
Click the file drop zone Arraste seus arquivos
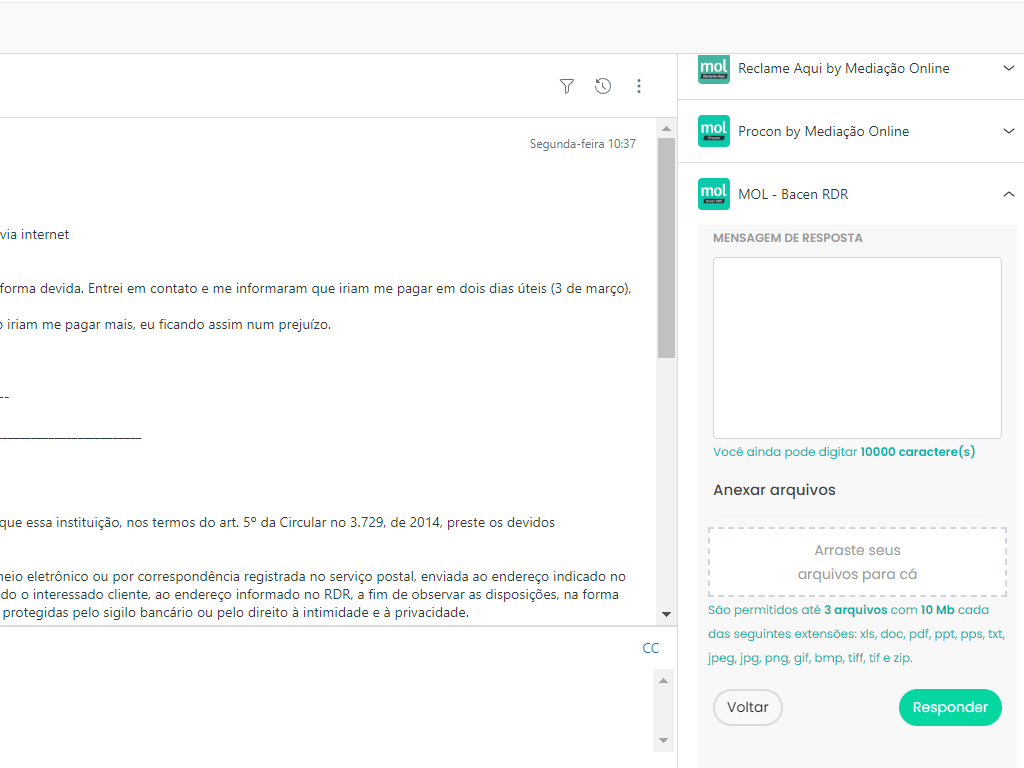click(857, 562)
